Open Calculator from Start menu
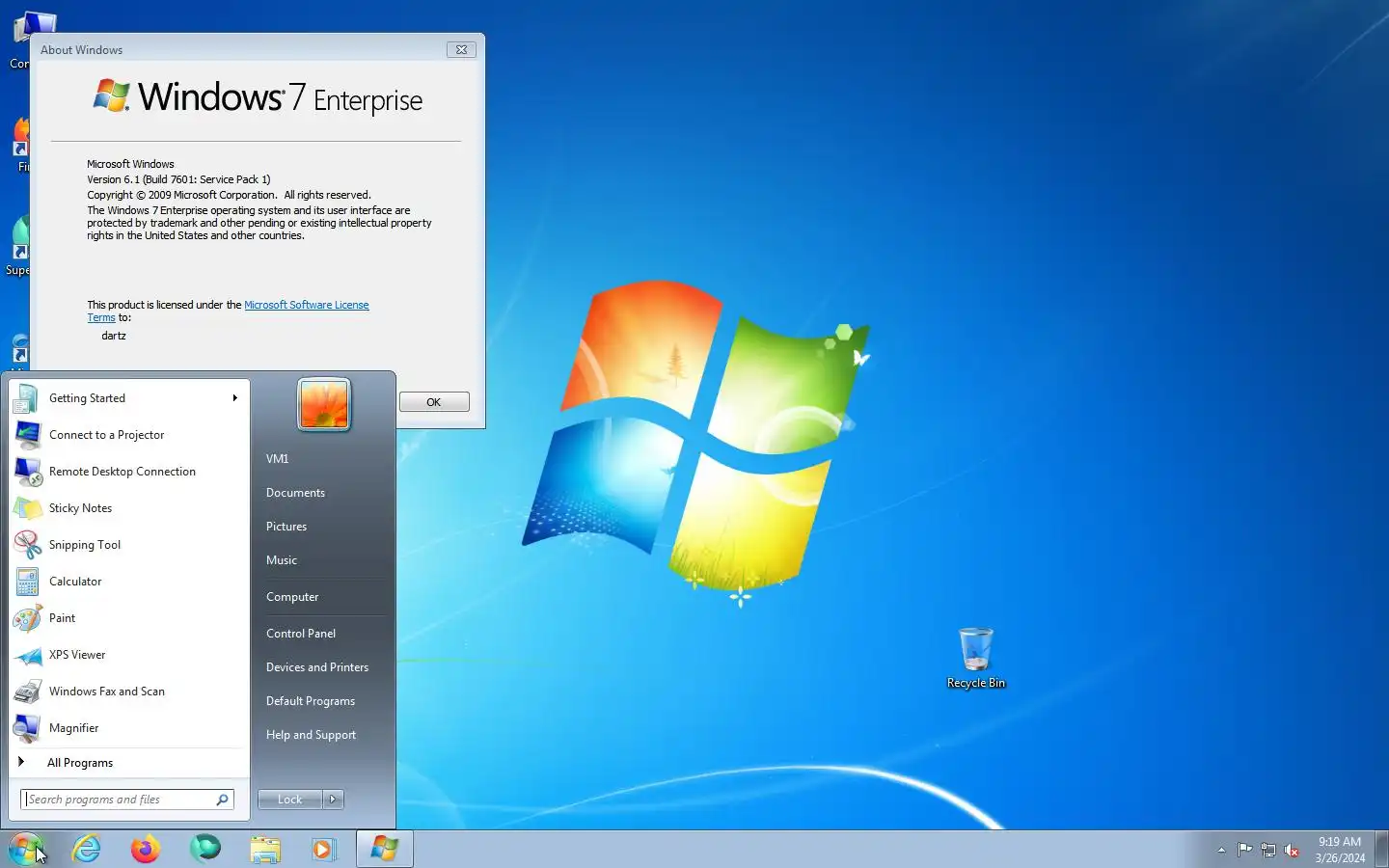Screen dimensions: 1389x868 [x=129, y=582]
